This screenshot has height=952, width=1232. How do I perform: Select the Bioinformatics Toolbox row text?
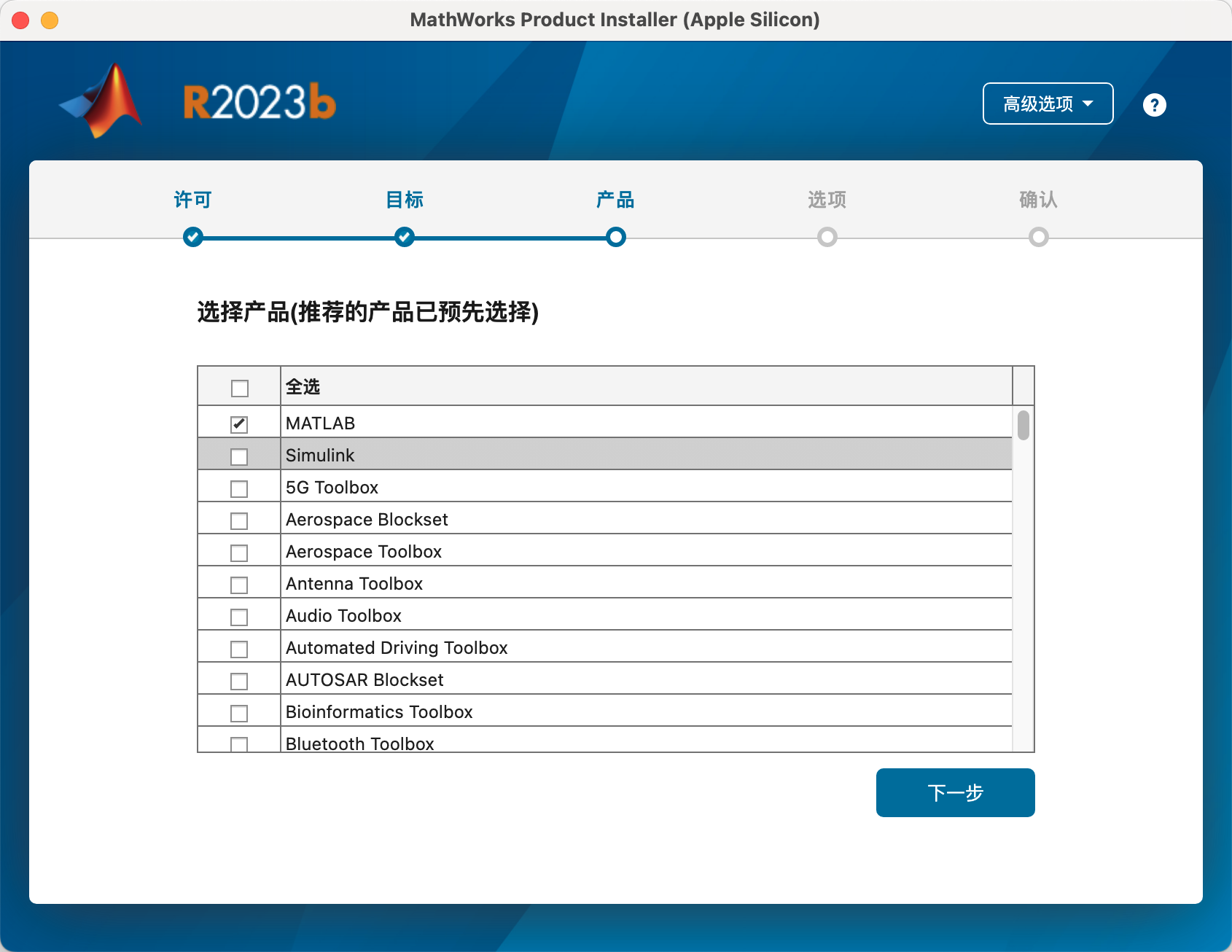[379, 711]
